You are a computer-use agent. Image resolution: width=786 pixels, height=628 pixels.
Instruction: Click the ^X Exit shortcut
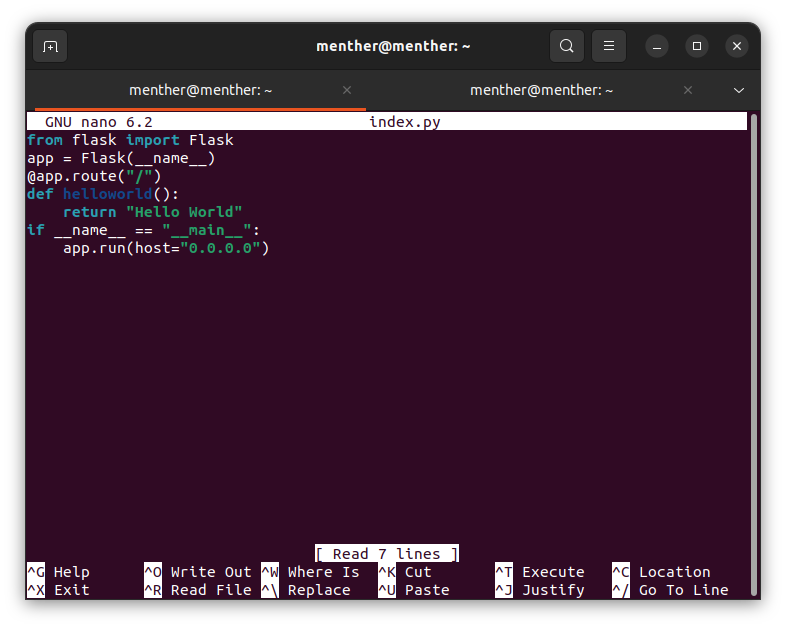(x=58, y=590)
